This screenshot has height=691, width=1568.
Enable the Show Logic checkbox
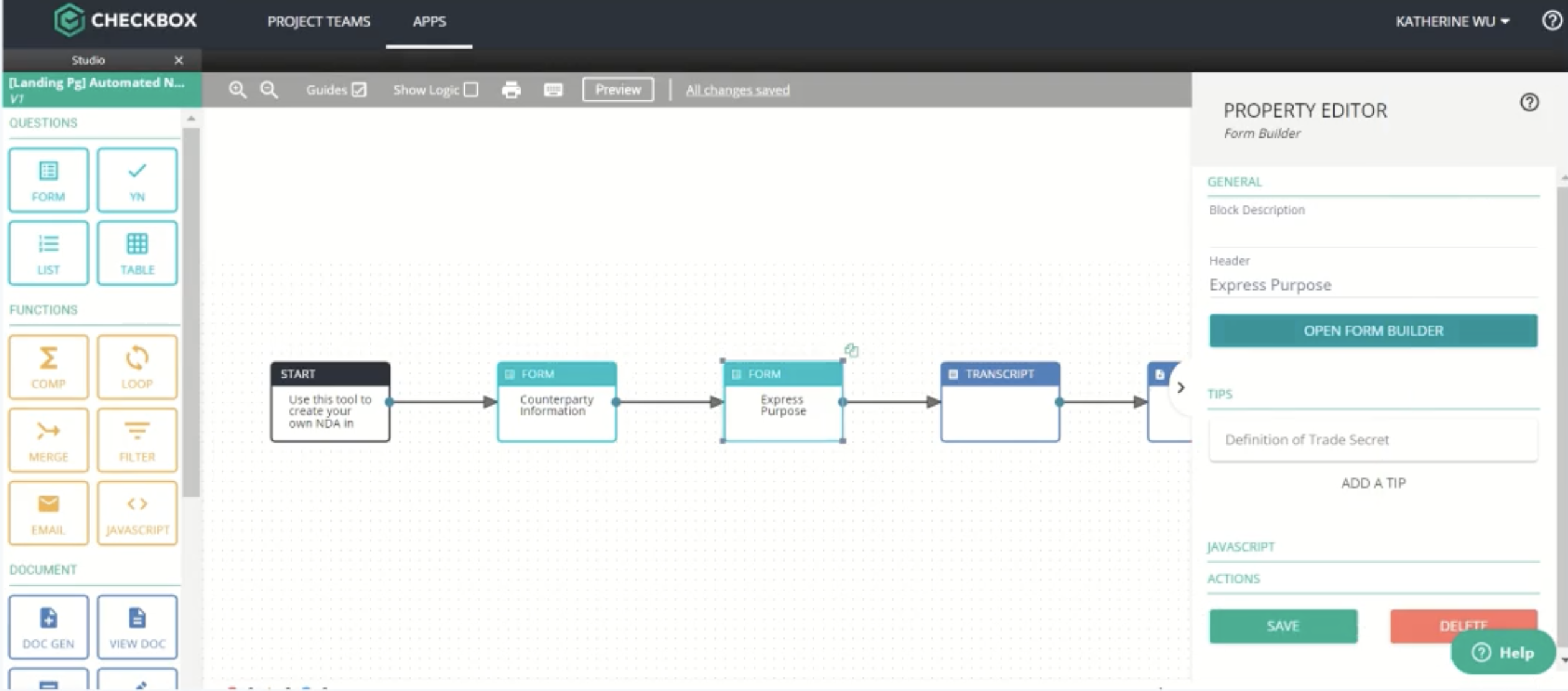click(x=471, y=90)
